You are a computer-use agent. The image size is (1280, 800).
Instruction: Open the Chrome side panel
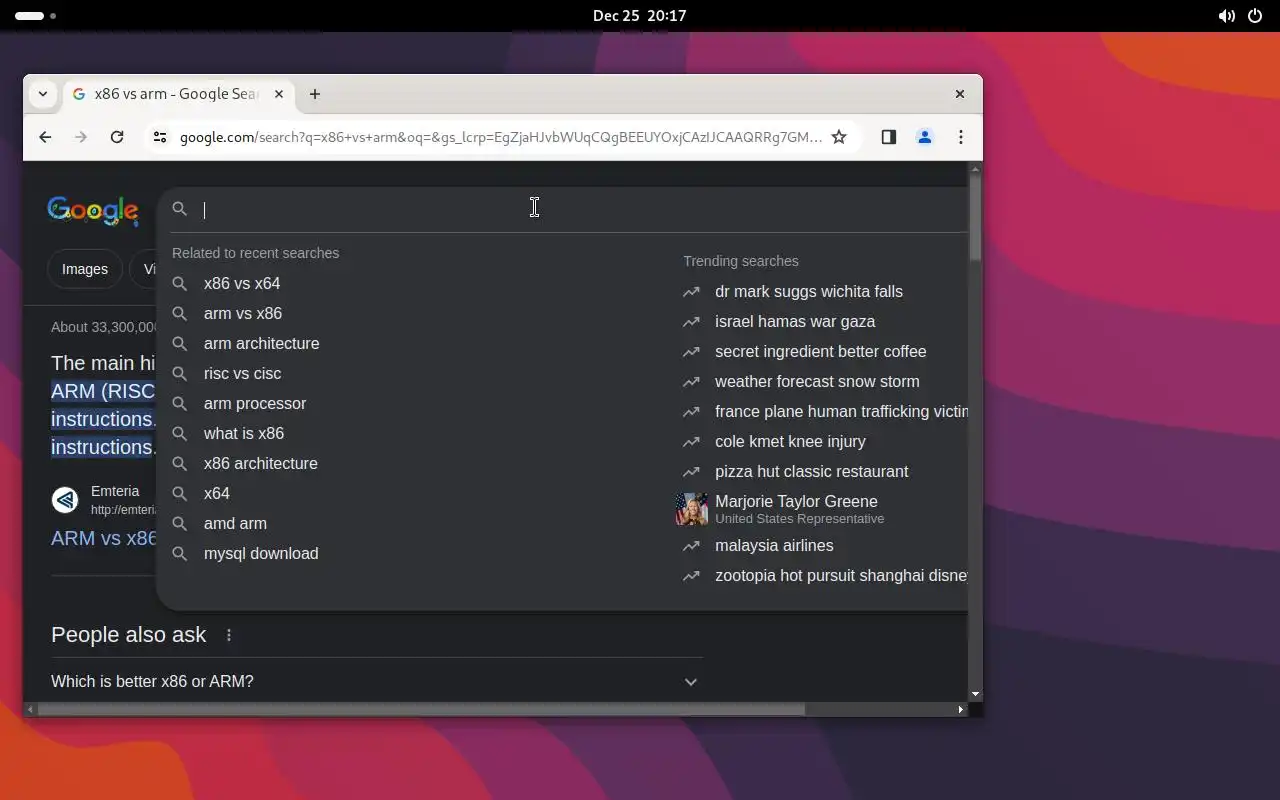point(888,137)
